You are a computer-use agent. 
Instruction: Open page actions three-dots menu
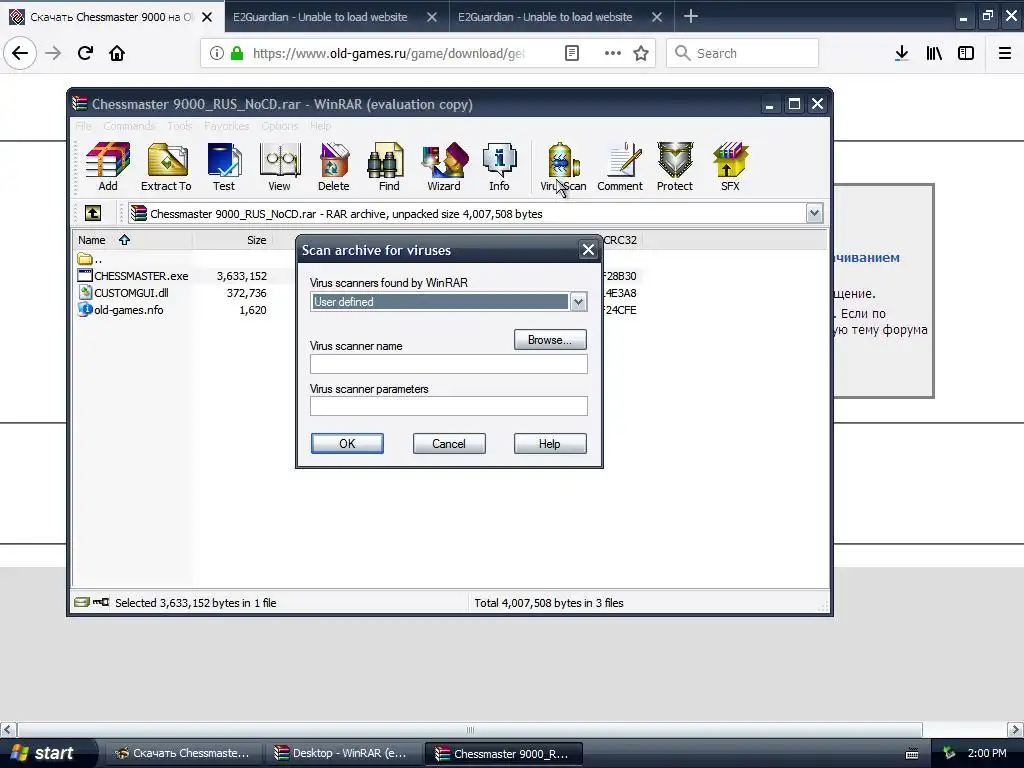613,53
